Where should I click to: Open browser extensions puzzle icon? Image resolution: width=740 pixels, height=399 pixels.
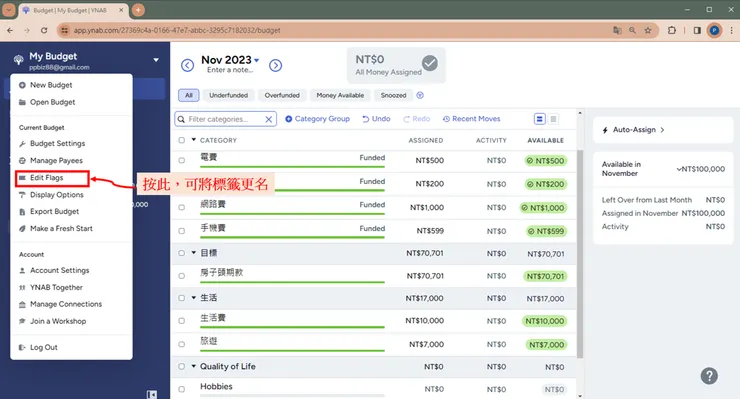pyautogui.click(x=672, y=30)
